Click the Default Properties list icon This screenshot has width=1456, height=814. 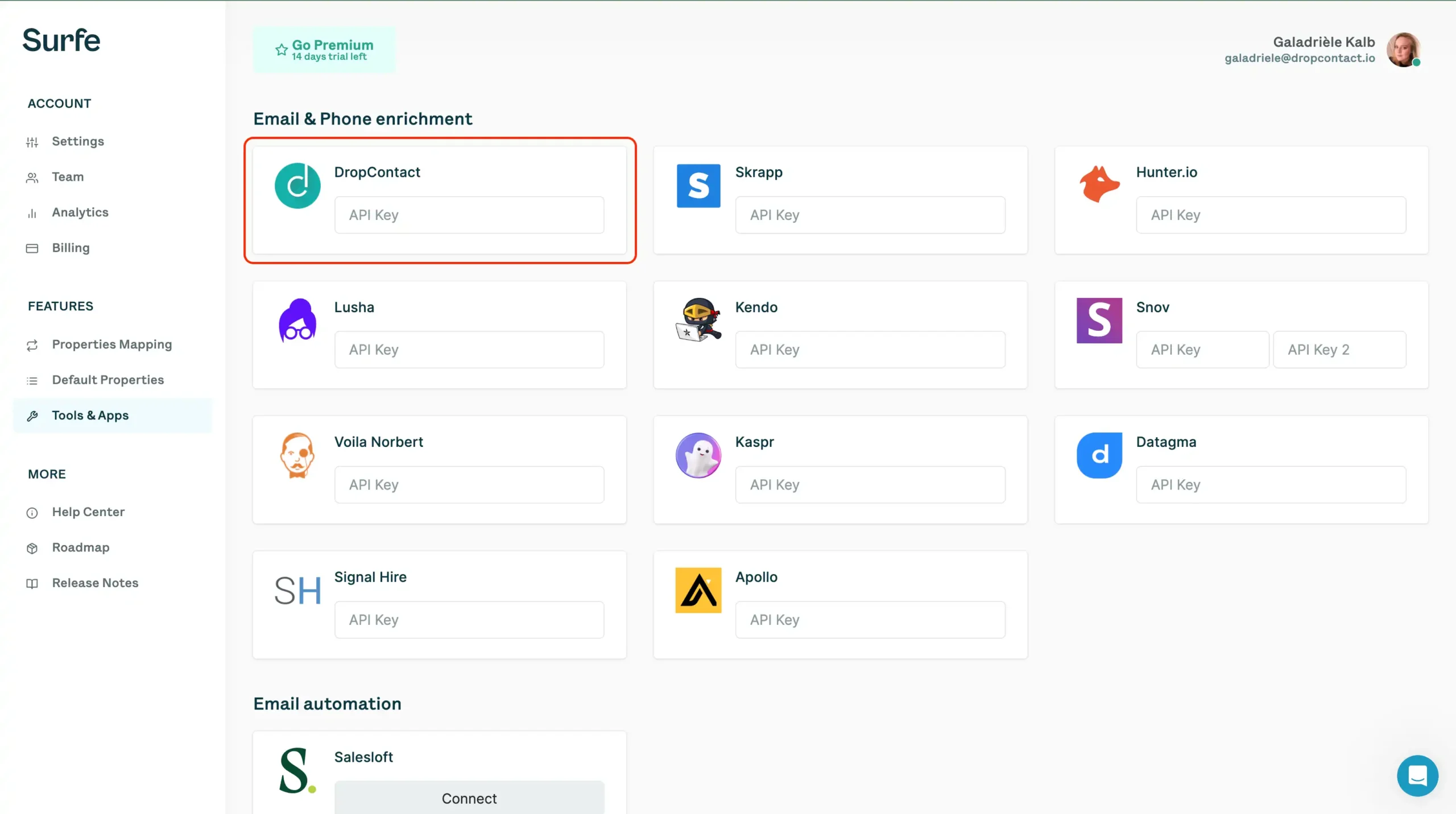coord(32,380)
